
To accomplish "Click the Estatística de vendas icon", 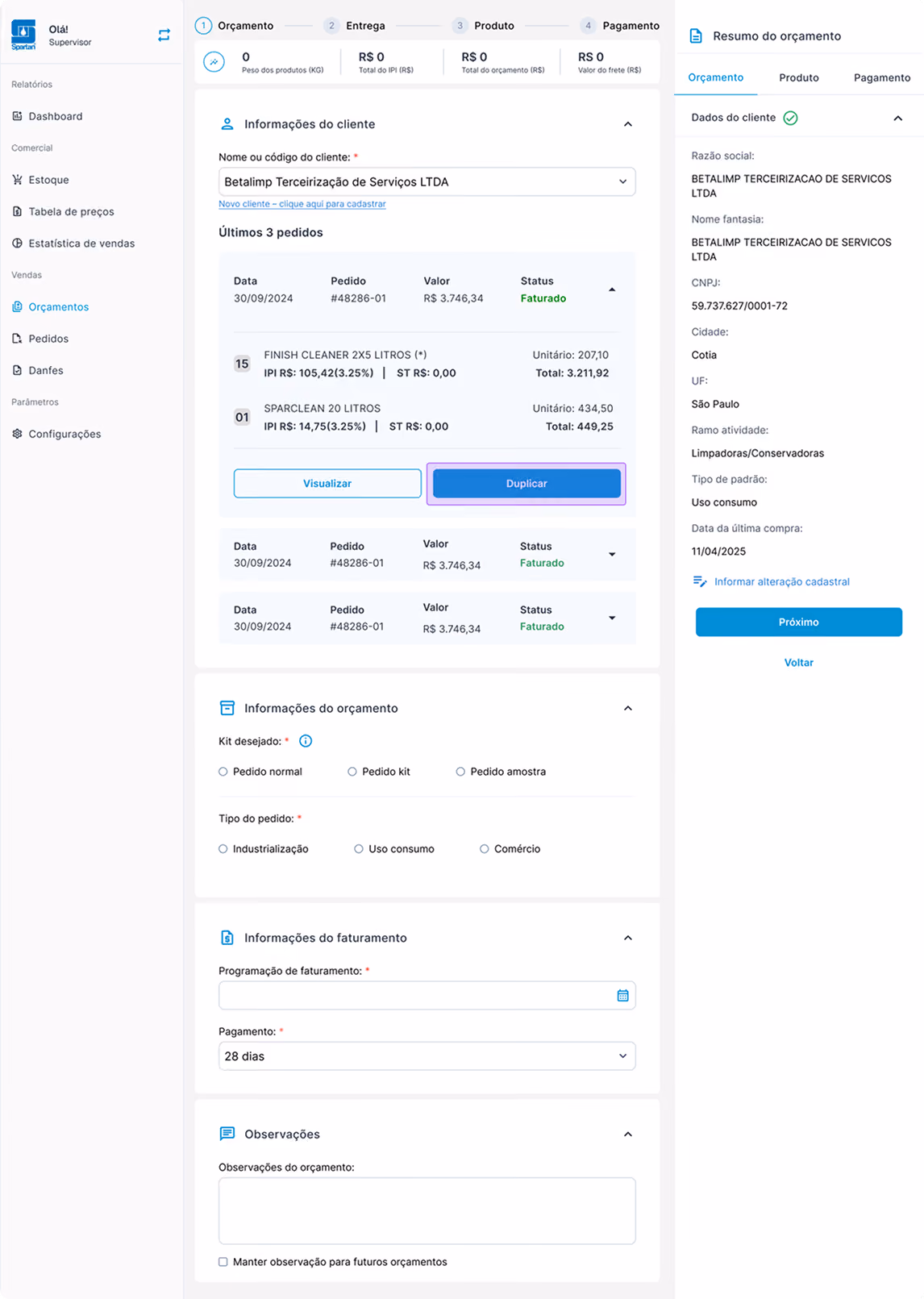I will (17, 244).
